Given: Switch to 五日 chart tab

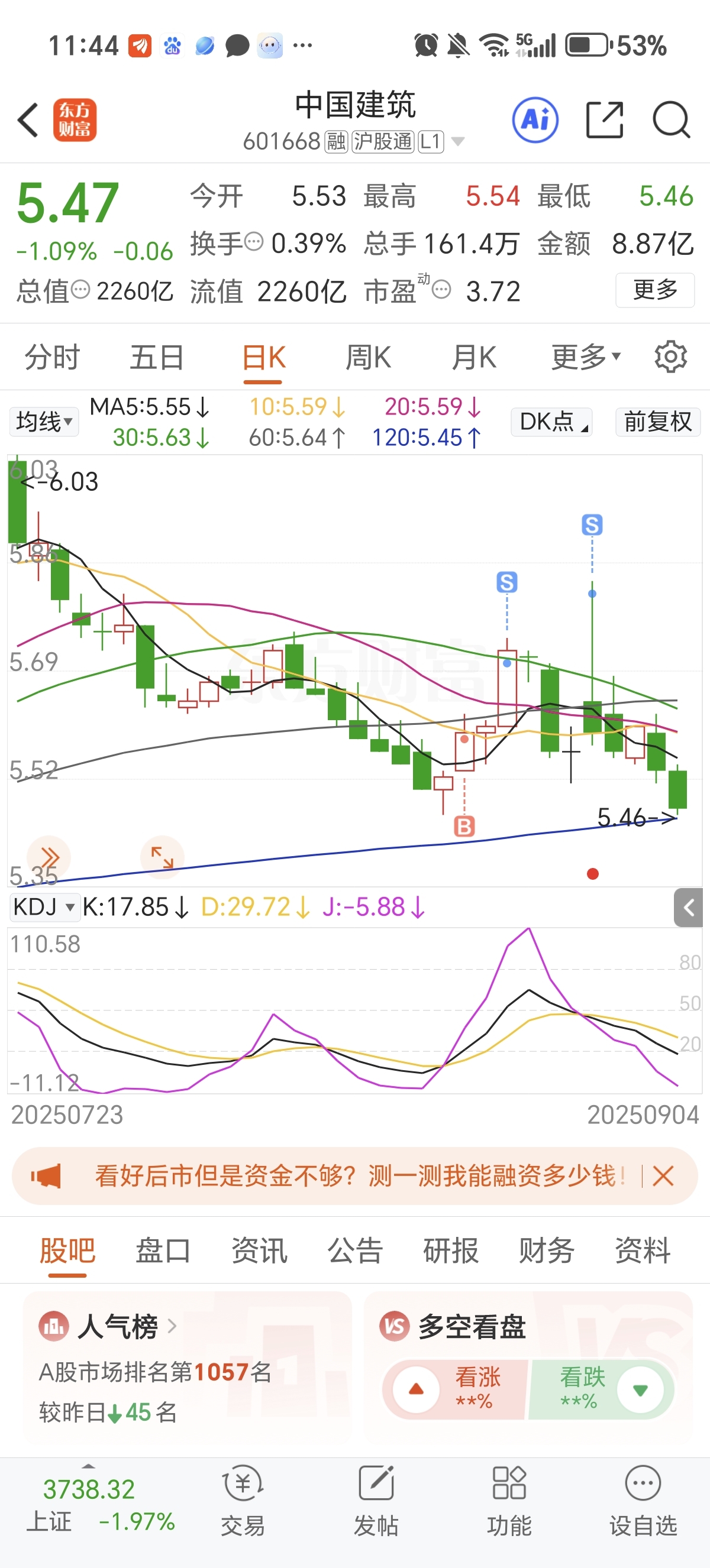Looking at the screenshot, I should click(157, 357).
